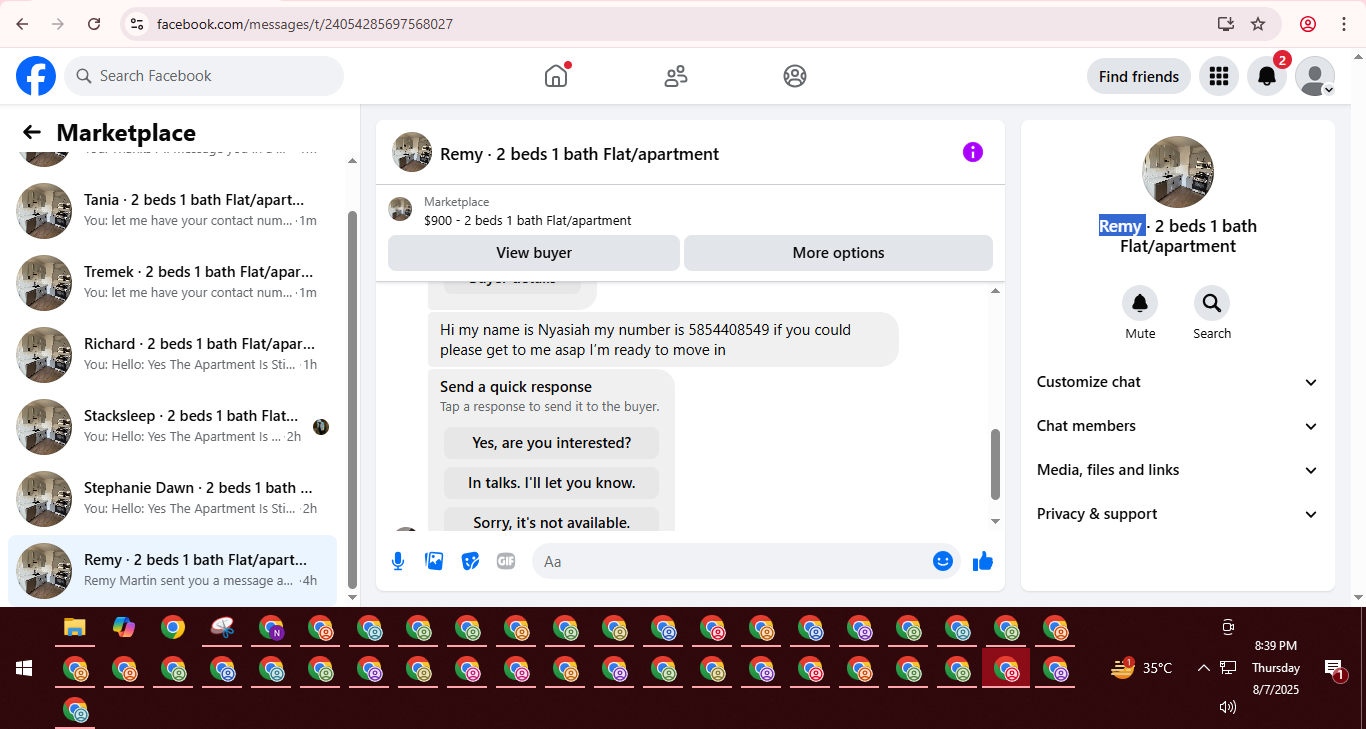1366x729 pixels.
Task: Open the Tremek conversation
Action: click(172, 283)
